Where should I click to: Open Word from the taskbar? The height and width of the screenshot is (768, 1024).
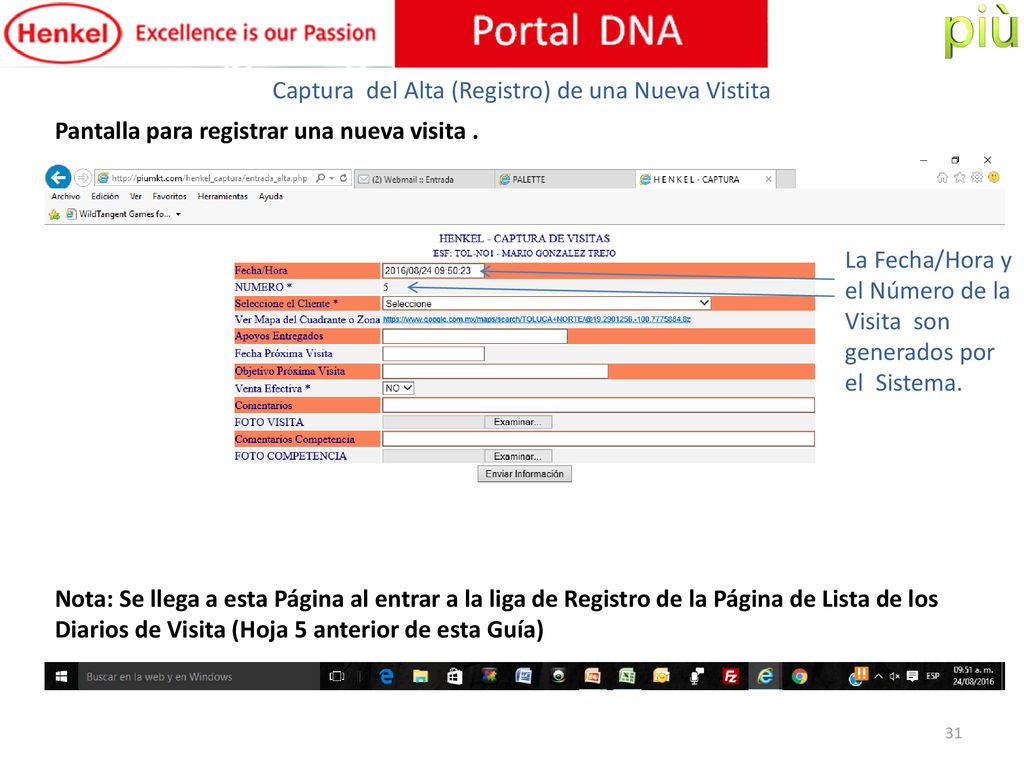[523, 677]
